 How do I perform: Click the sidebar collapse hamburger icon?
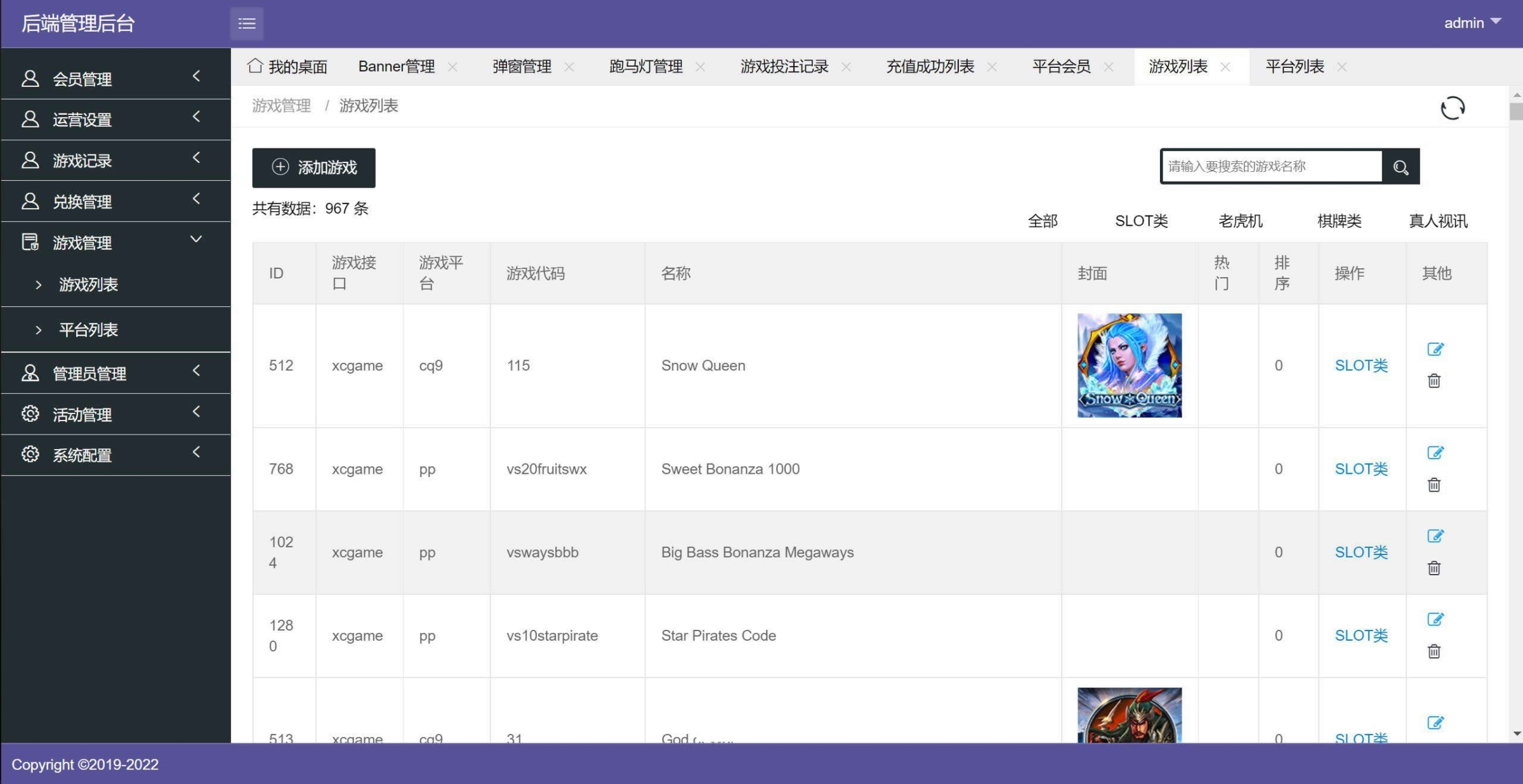pyautogui.click(x=247, y=23)
